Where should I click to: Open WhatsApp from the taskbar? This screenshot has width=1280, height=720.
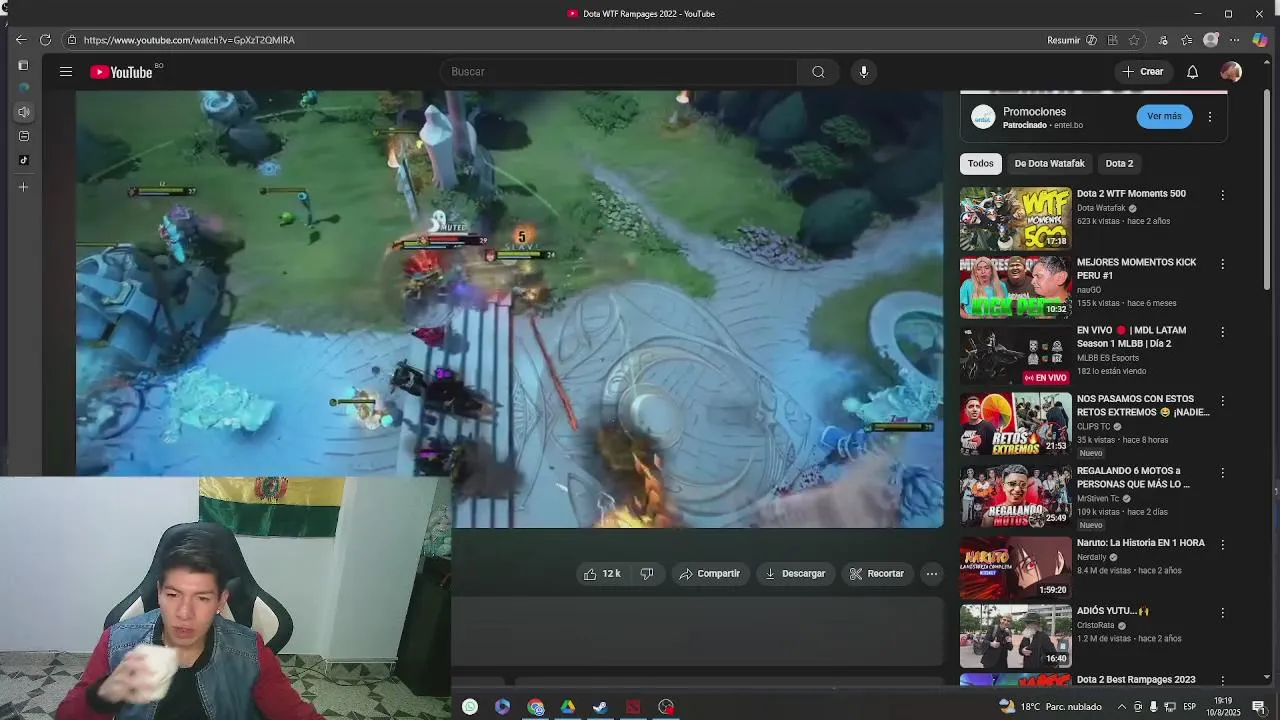470,707
